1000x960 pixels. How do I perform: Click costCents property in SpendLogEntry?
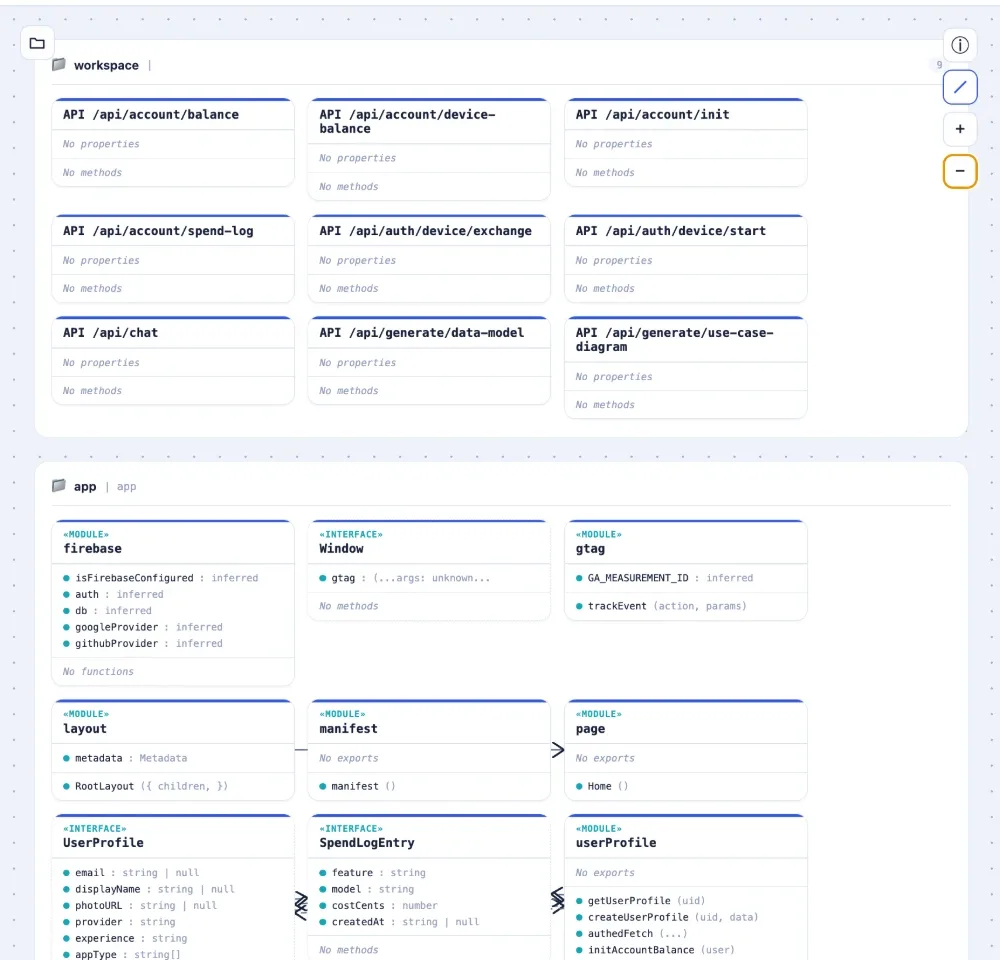[x=378, y=906]
